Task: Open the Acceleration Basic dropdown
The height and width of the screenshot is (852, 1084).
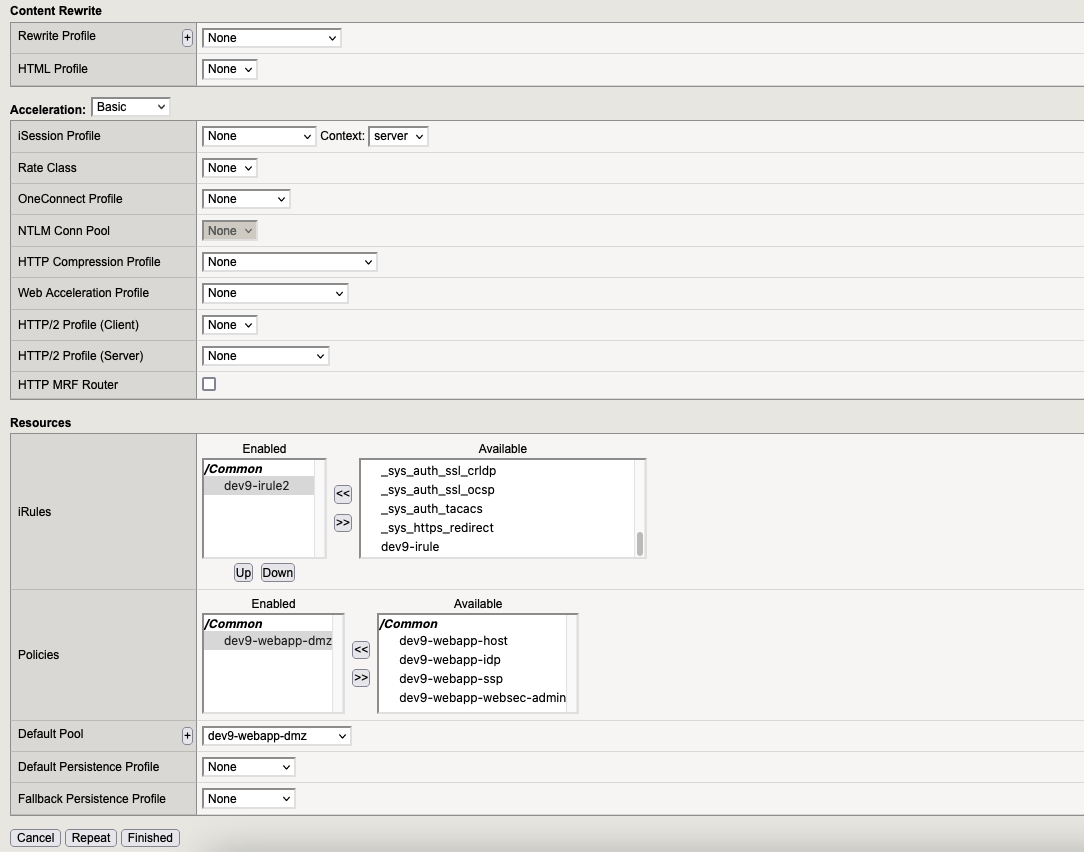Action: point(131,107)
